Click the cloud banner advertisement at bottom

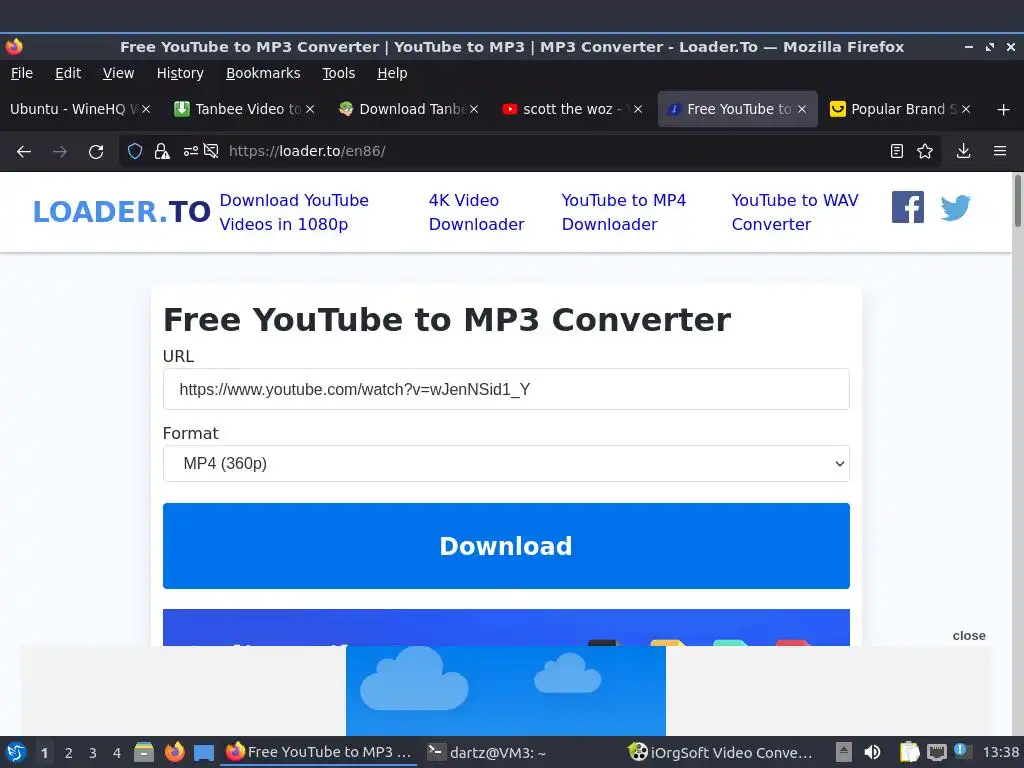coord(505,690)
